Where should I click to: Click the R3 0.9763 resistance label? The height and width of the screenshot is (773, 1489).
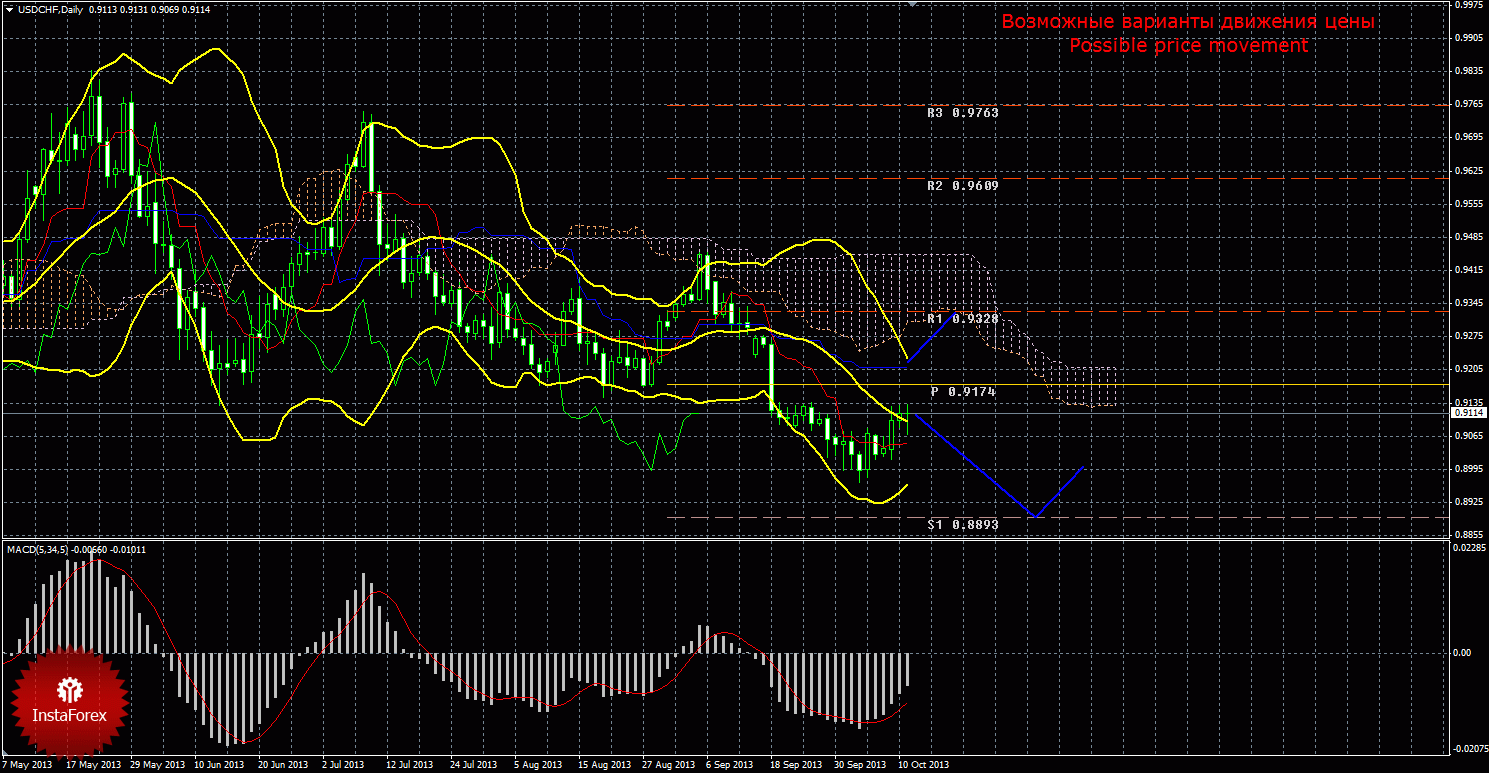(x=962, y=114)
